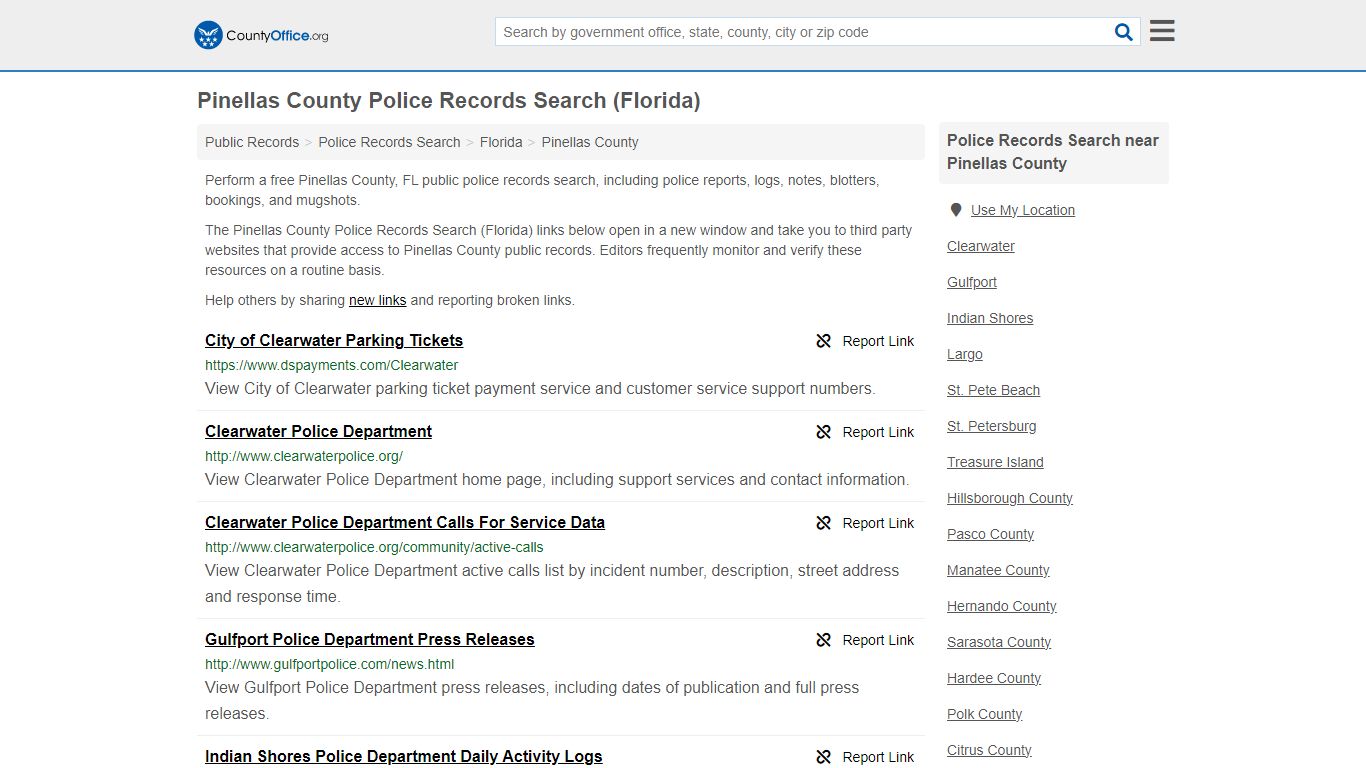Screen dimensions: 1366x768
Task: Click broken-link icon for Gulfport Press Releases
Action: pos(824,640)
